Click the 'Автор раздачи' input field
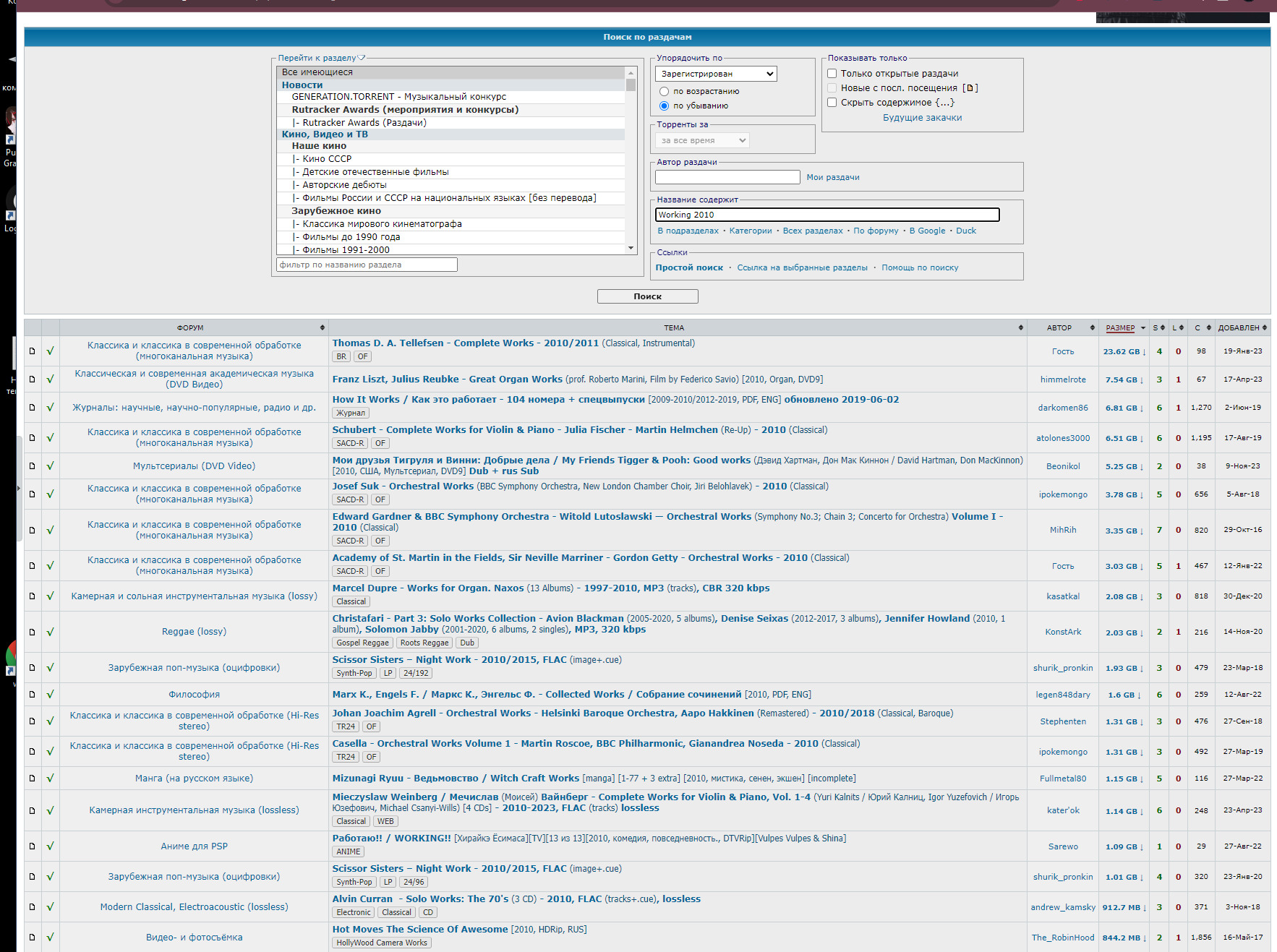This screenshot has height=952, width=1277. [x=727, y=177]
